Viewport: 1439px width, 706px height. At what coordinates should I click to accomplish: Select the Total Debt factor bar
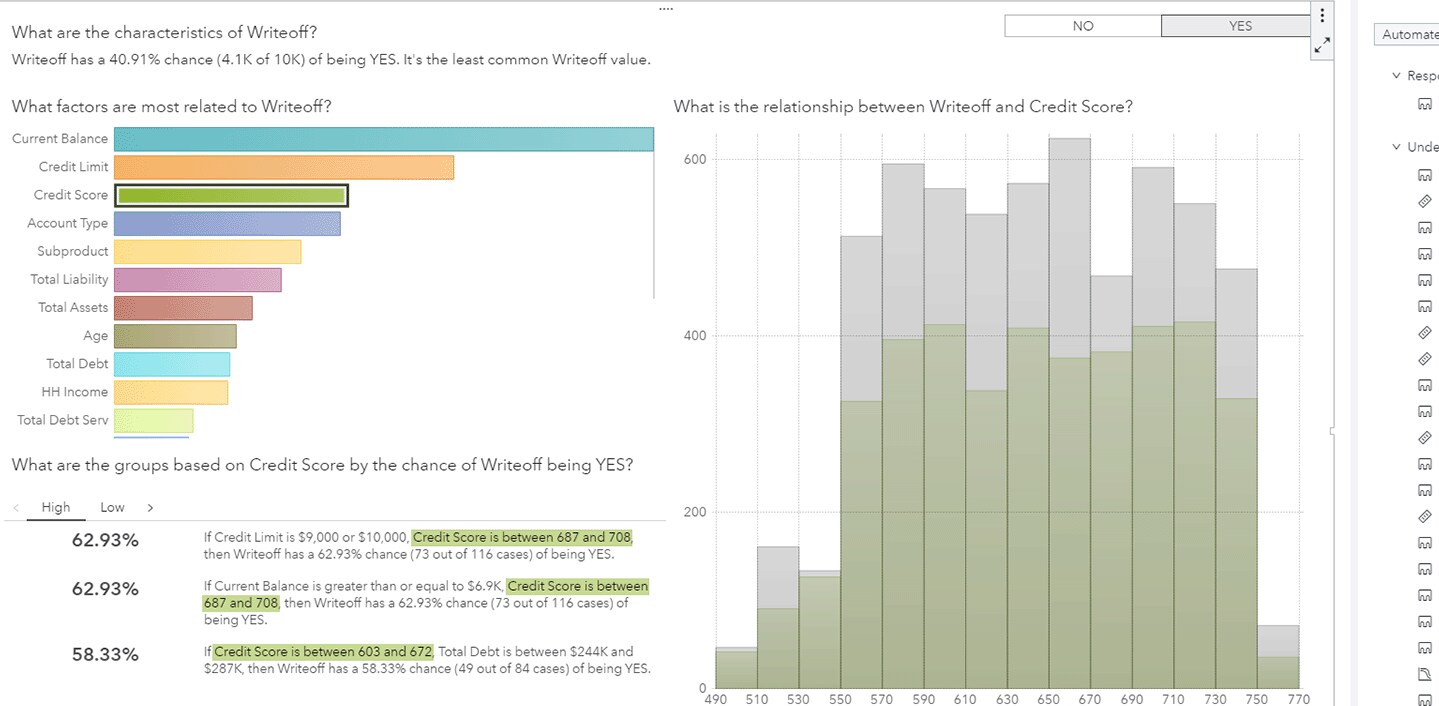(x=172, y=364)
